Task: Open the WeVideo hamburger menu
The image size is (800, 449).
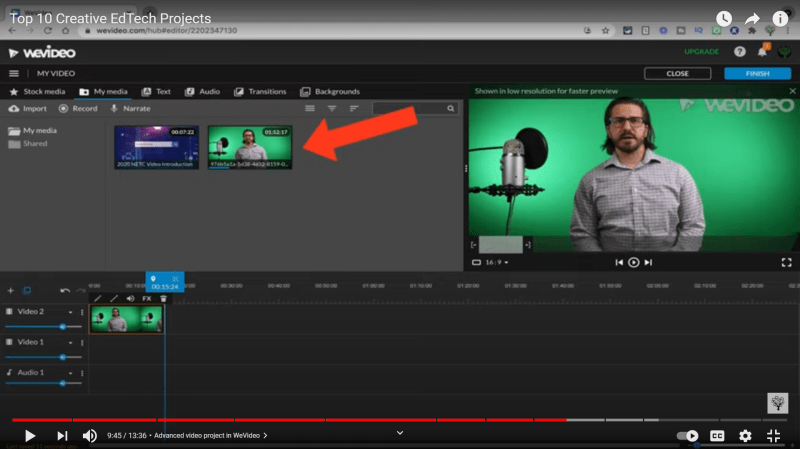Action: point(14,74)
